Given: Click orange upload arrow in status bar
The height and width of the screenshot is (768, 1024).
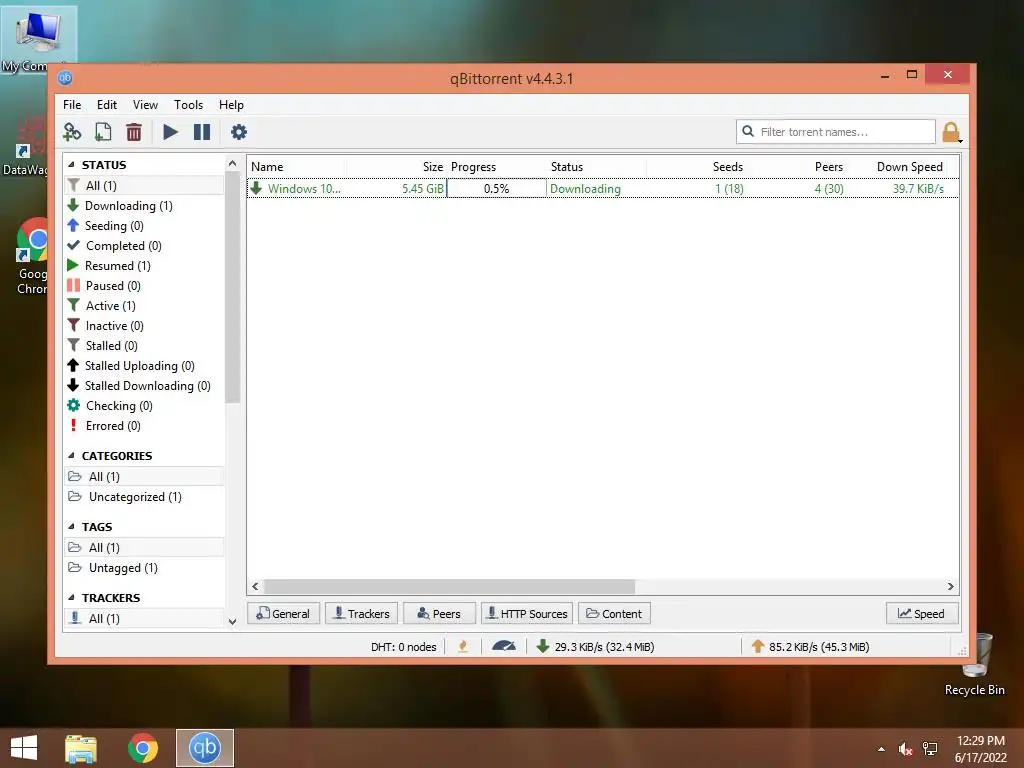Looking at the screenshot, I should tap(758, 647).
